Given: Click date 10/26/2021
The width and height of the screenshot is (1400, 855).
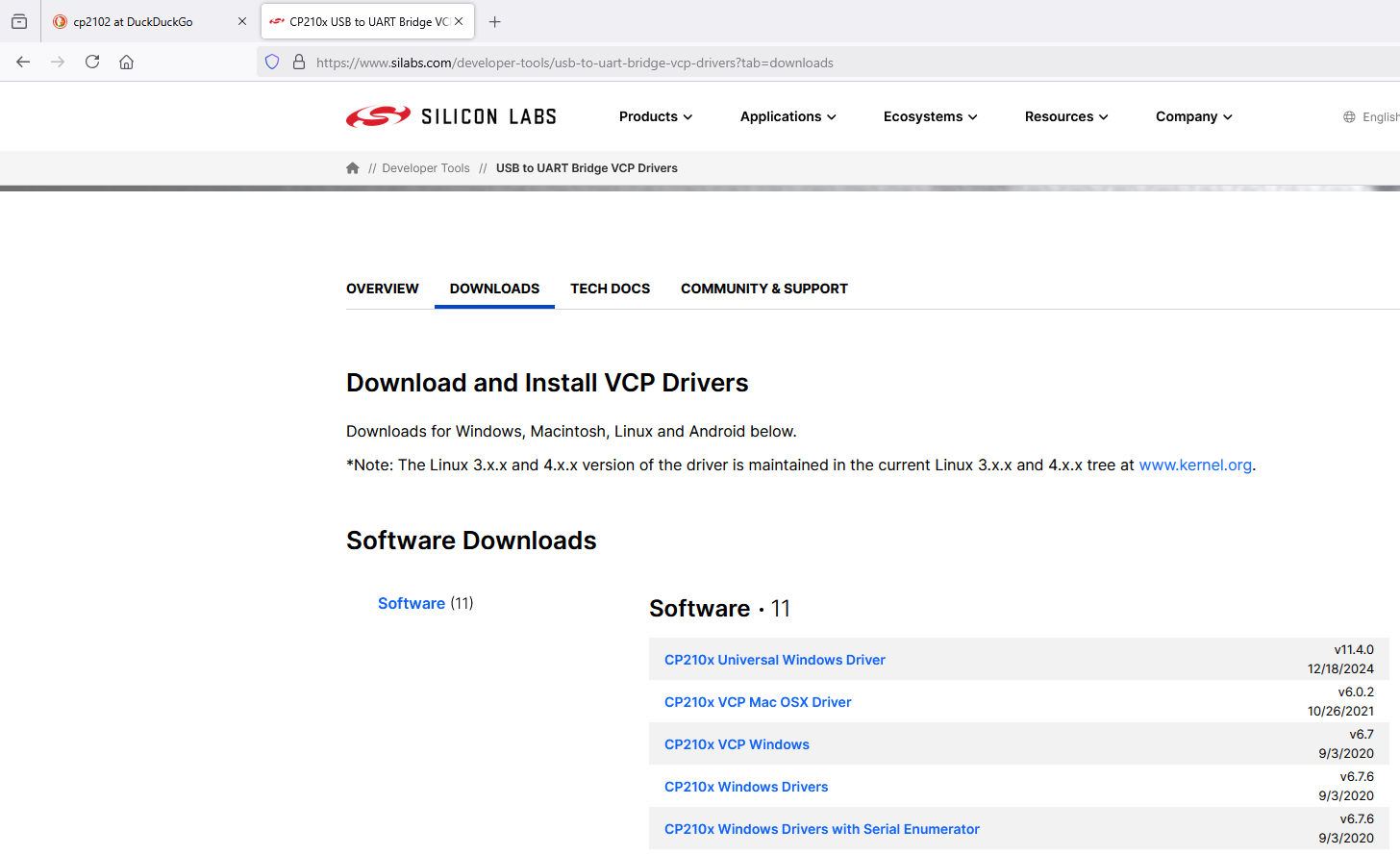Looking at the screenshot, I should [1340, 711].
